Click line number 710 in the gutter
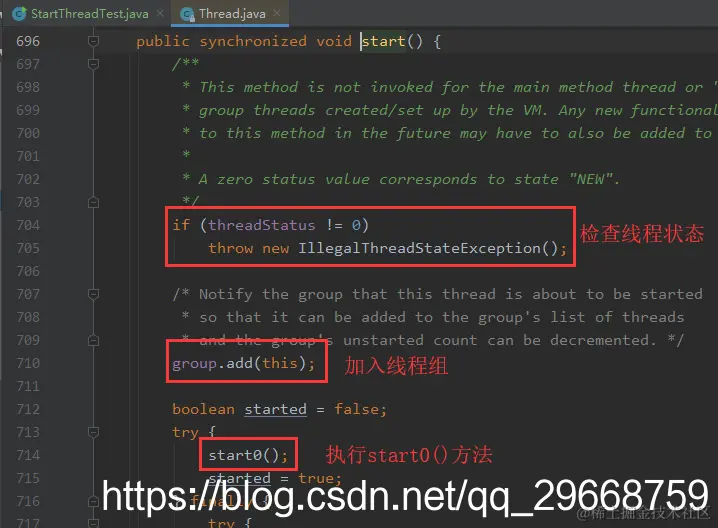Screen dimensions: 718x528 coord(28,363)
